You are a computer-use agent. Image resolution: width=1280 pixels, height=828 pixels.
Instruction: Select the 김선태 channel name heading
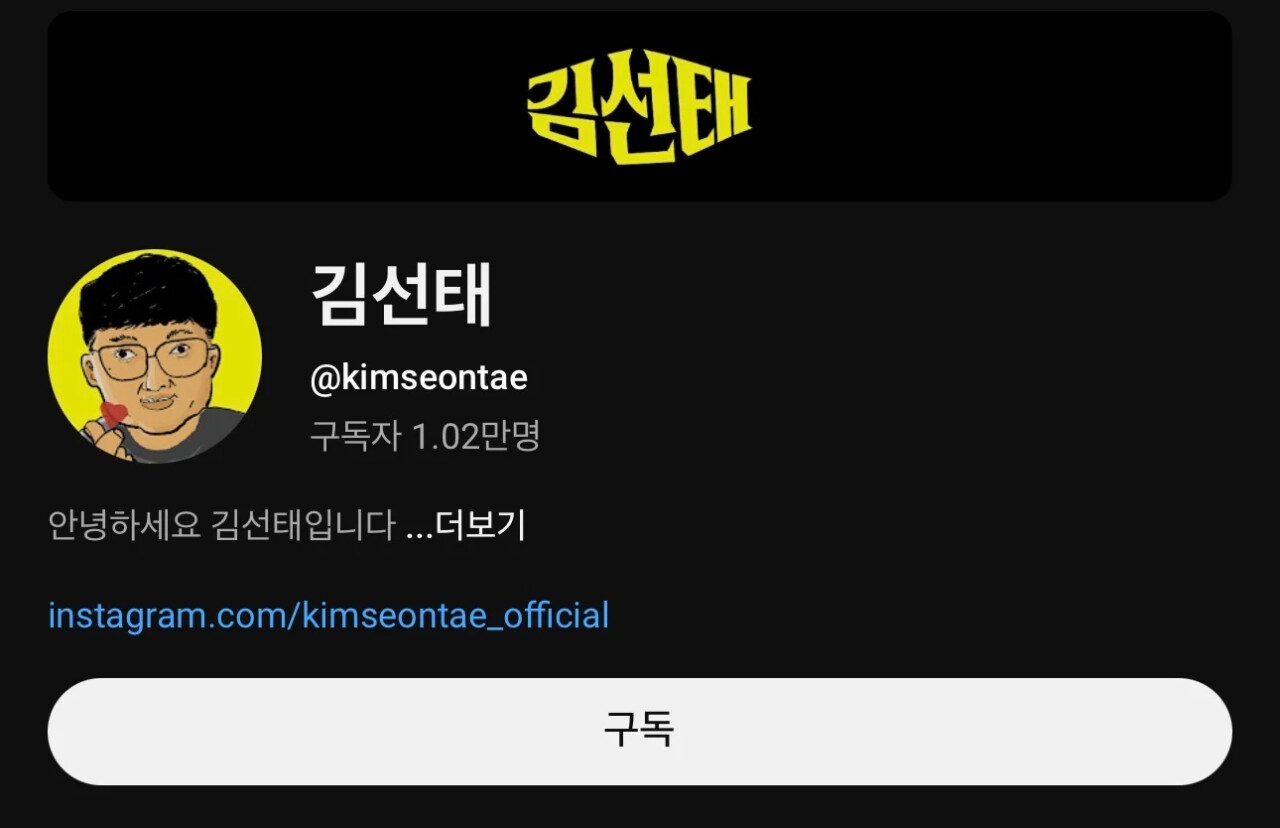coord(402,295)
